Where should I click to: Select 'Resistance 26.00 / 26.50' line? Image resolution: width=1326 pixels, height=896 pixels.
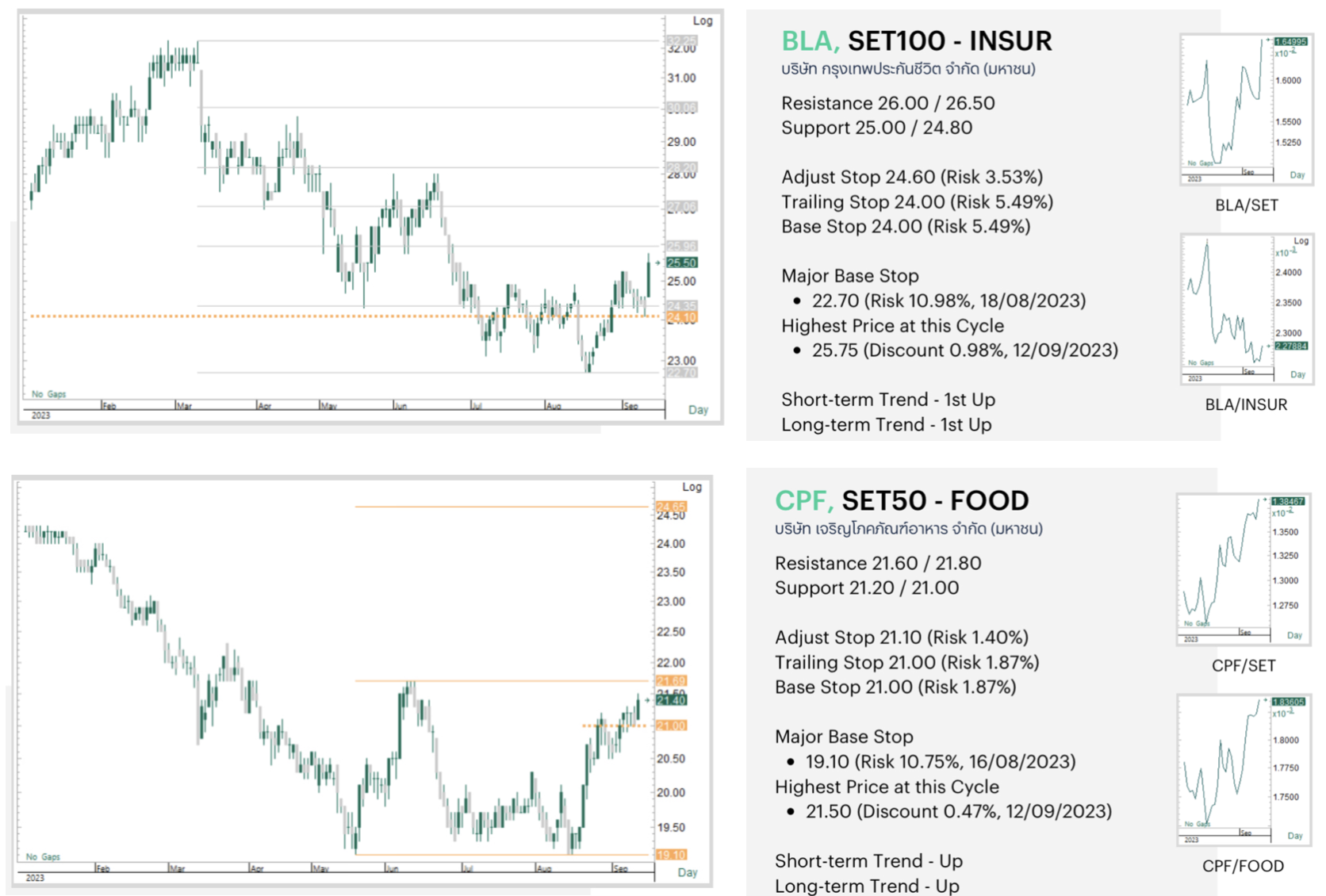(887, 103)
